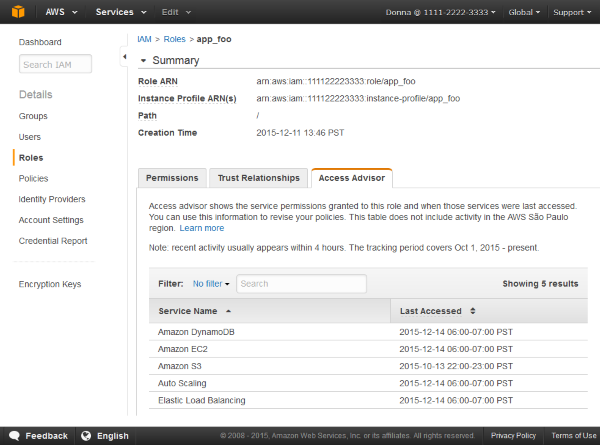Click the AWS orange cube logo
Screen dimensions: 600x445
[x=18, y=12]
